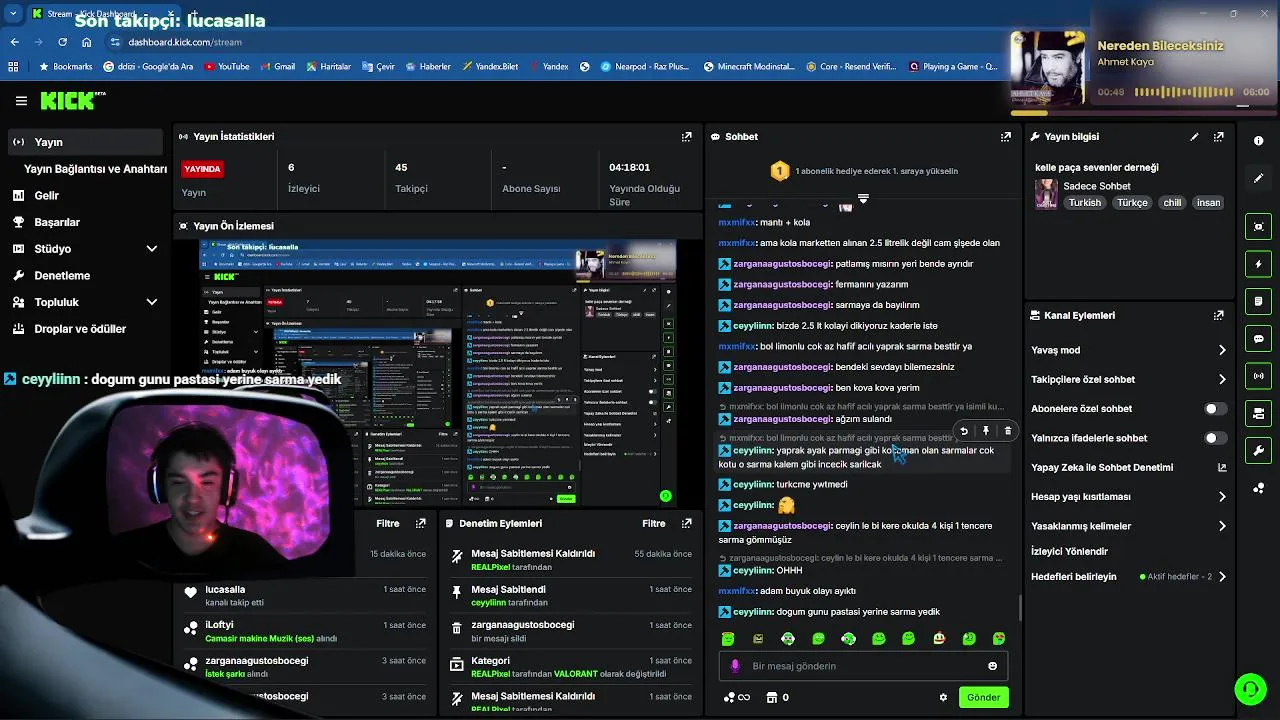This screenshot has width=1280, height=720.
Task: Click the focus frame icon in right sidebar
Action: point(1258,227)
